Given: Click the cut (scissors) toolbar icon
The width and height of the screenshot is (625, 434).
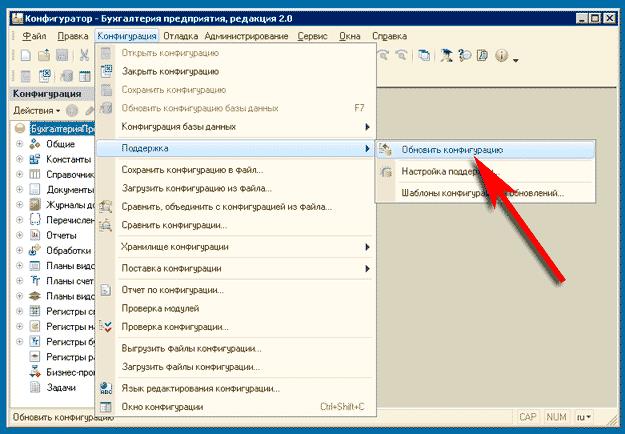Looking at the screenshot, I should (x=84, y=55).
